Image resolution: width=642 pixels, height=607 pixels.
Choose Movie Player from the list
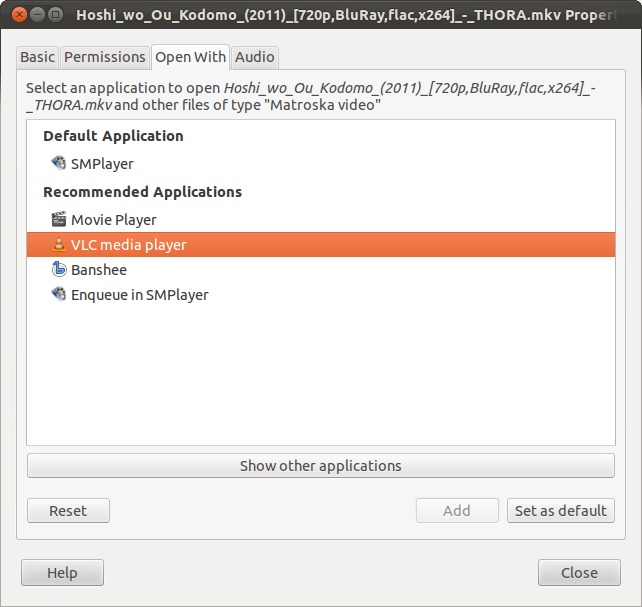[x=321, y=219]
